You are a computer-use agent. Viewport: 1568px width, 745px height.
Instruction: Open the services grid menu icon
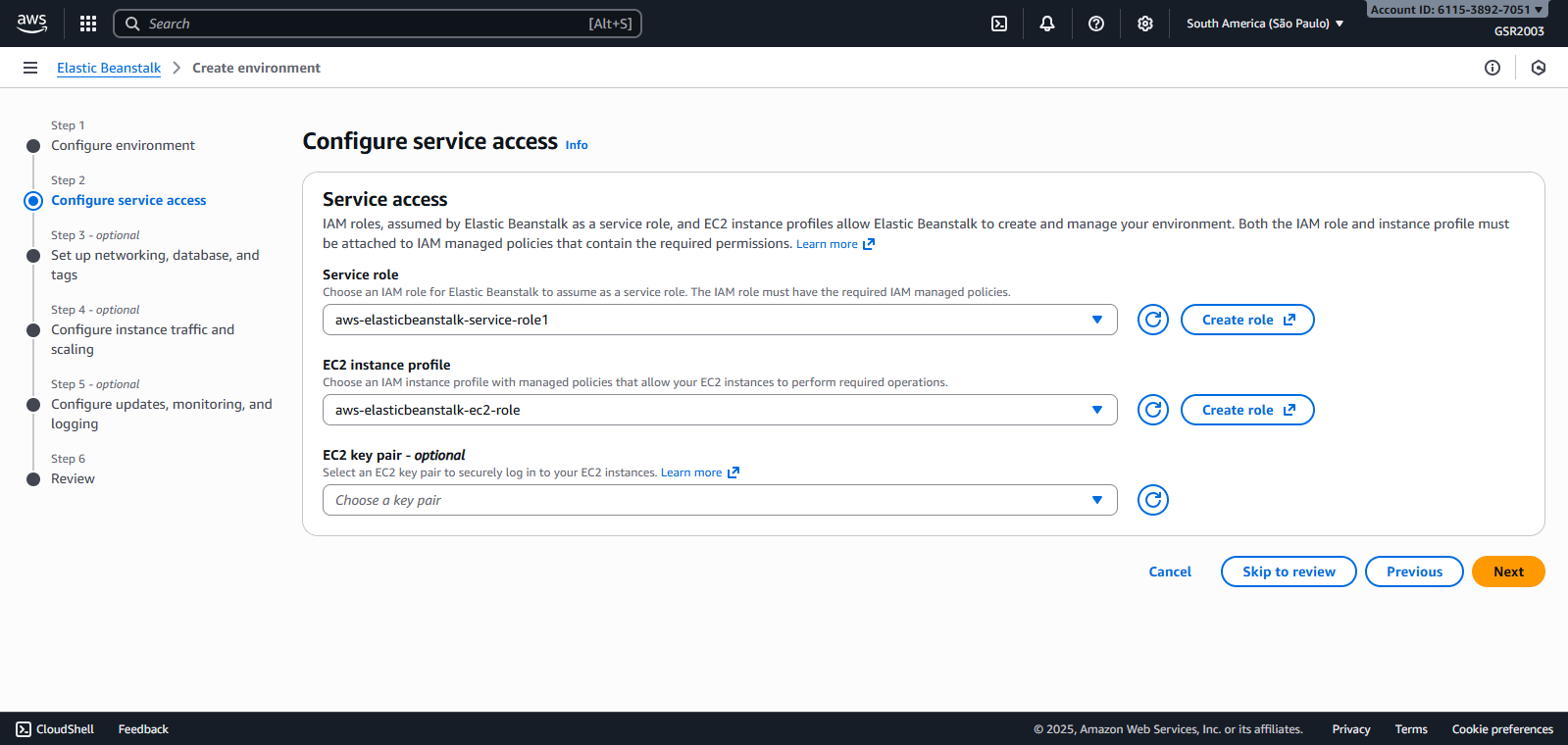(88, 24)
